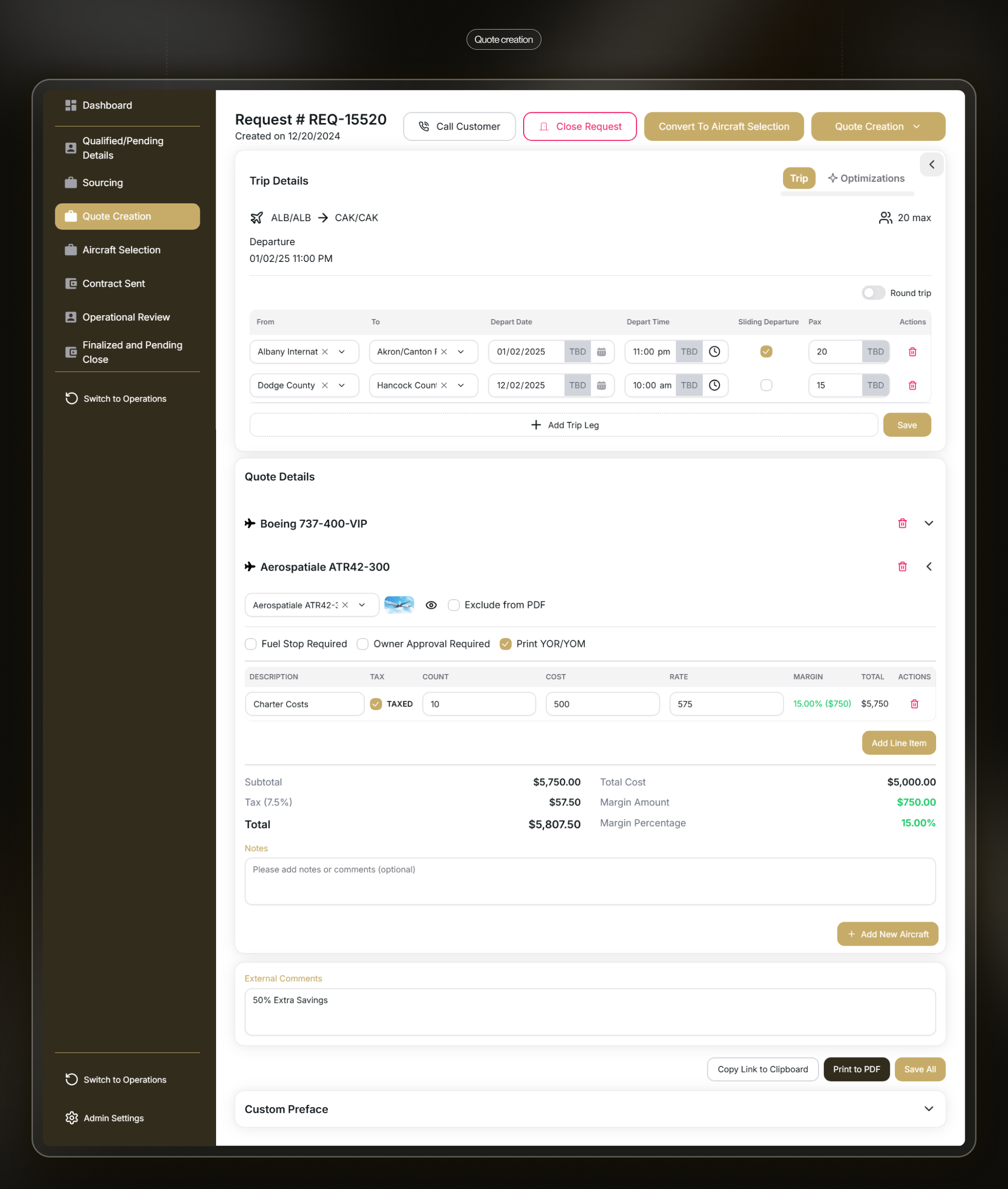Preview the Aerospatiale aircraft with eye icon

(x=431, y=605)
